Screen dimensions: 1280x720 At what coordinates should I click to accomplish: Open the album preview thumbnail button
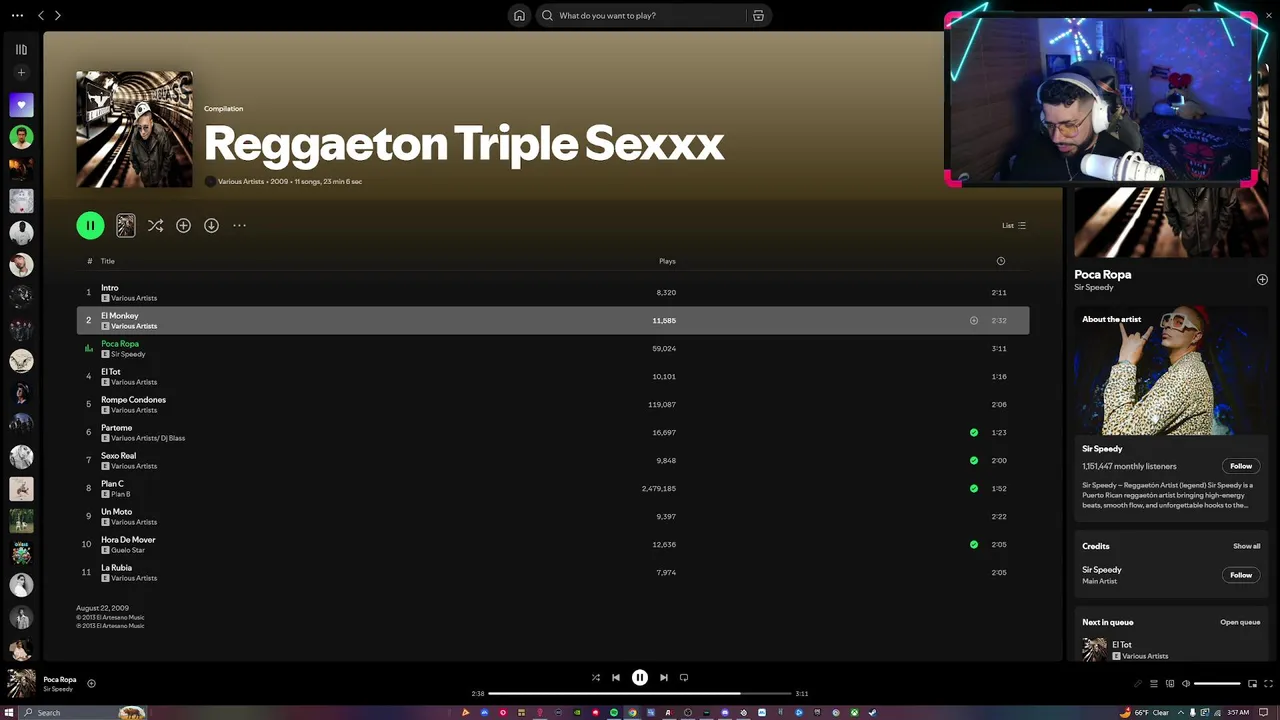click(125, 225)
